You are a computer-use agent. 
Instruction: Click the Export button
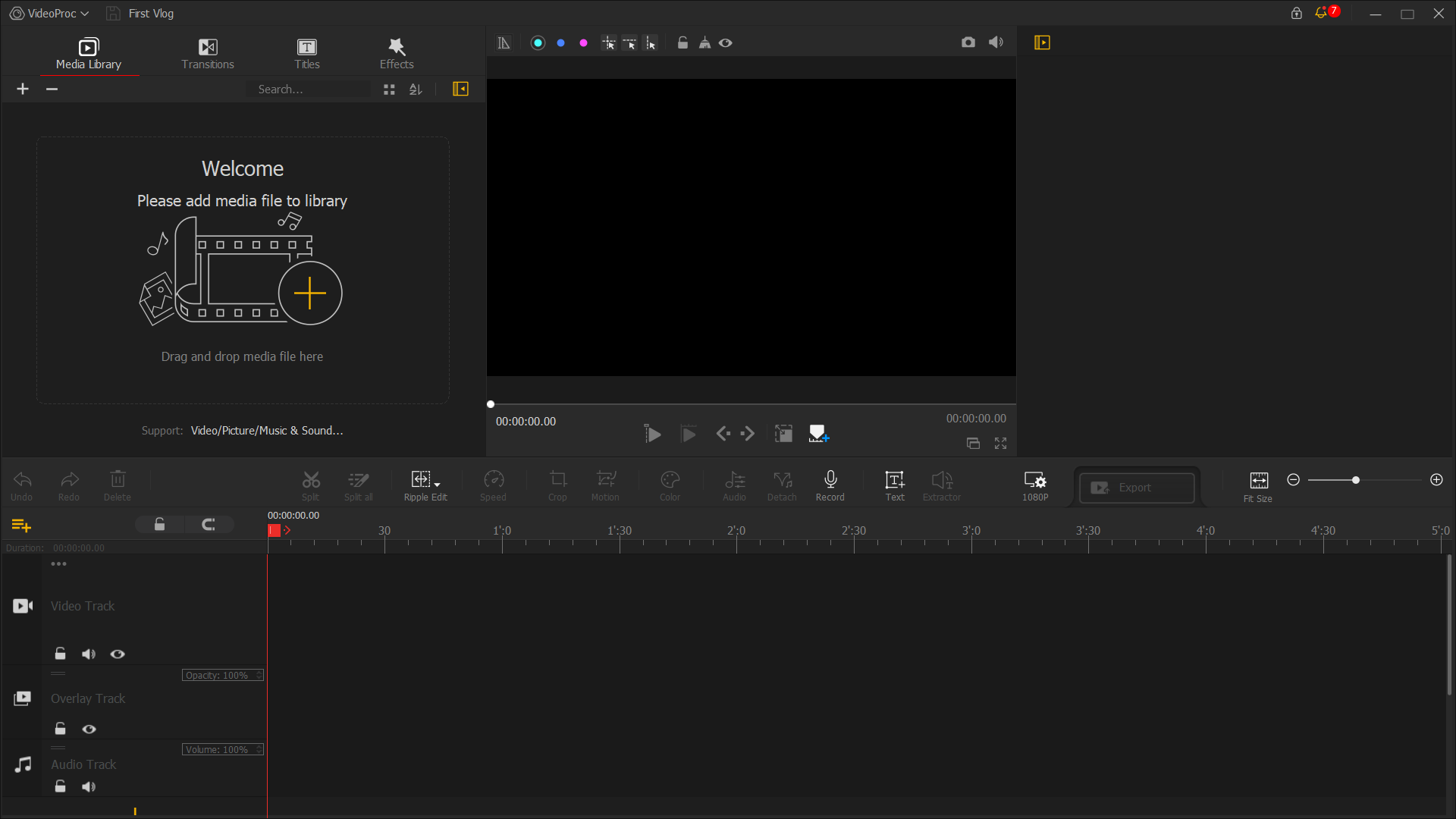click(x=1137, y=488)
